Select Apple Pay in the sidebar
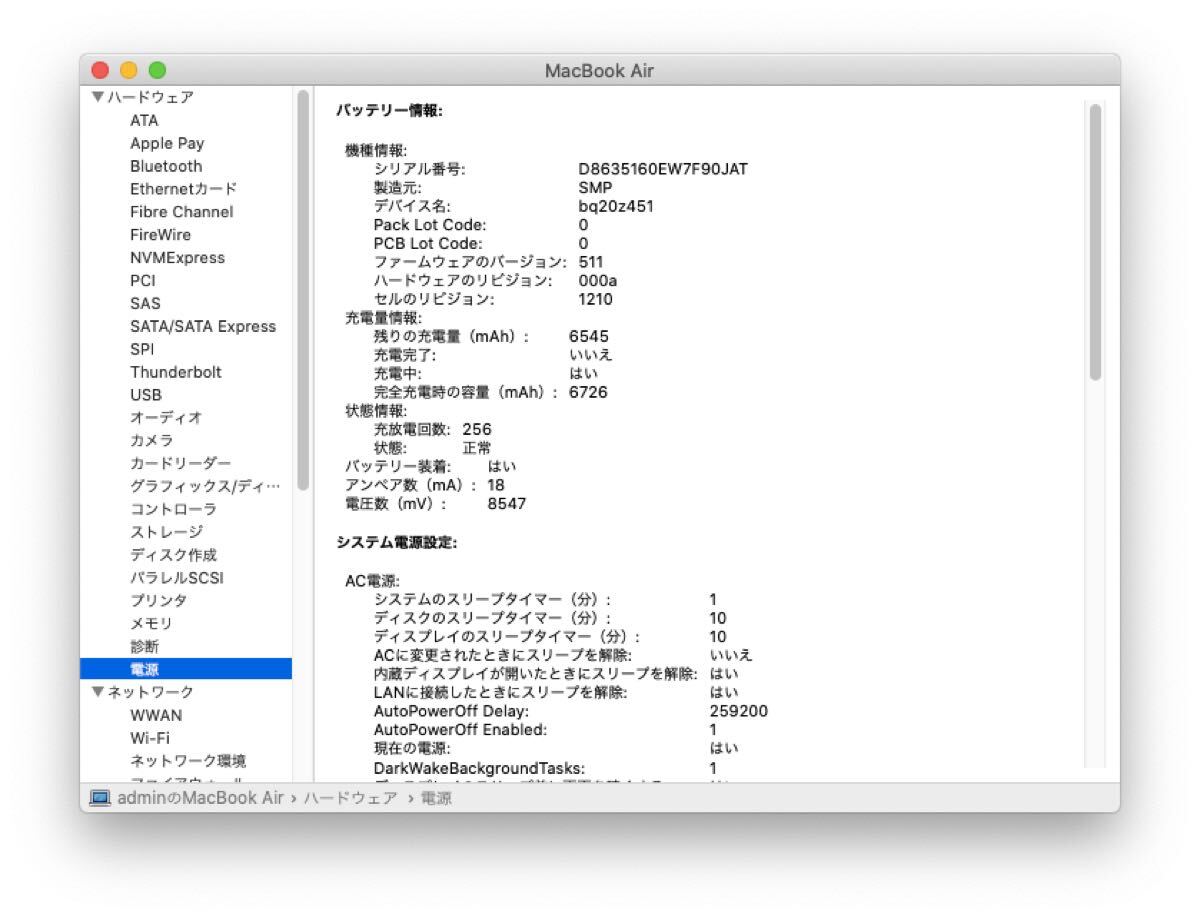The height and width of the screenshot is (919, 1200). tap(167, 143)
